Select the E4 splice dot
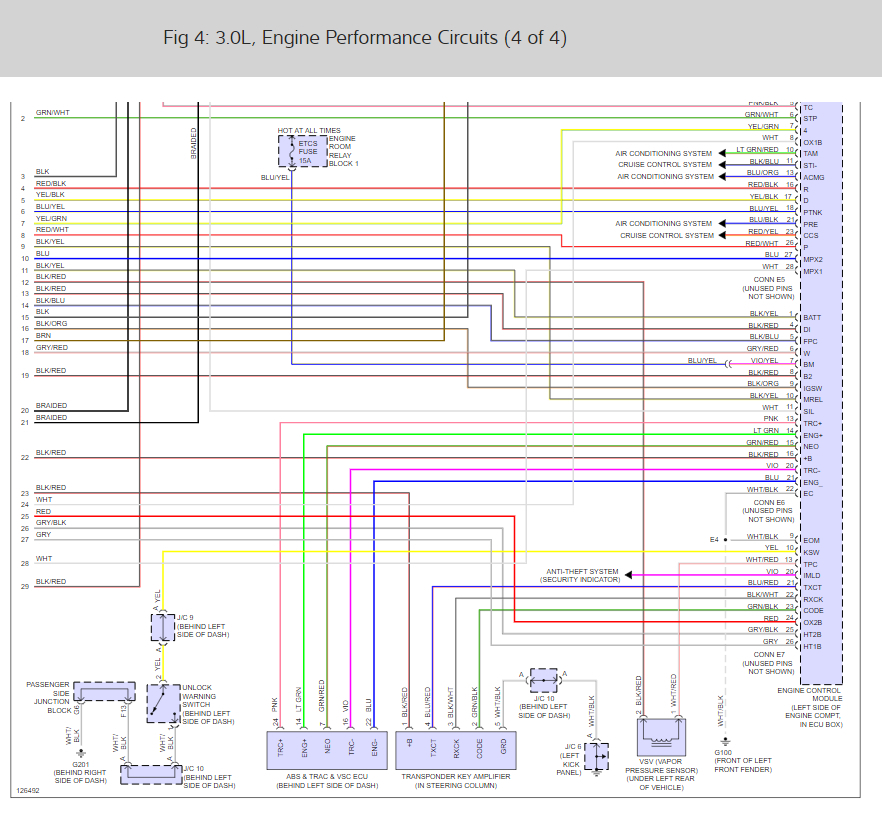Screen dimensions: 882x813 (x=726, y=540)
